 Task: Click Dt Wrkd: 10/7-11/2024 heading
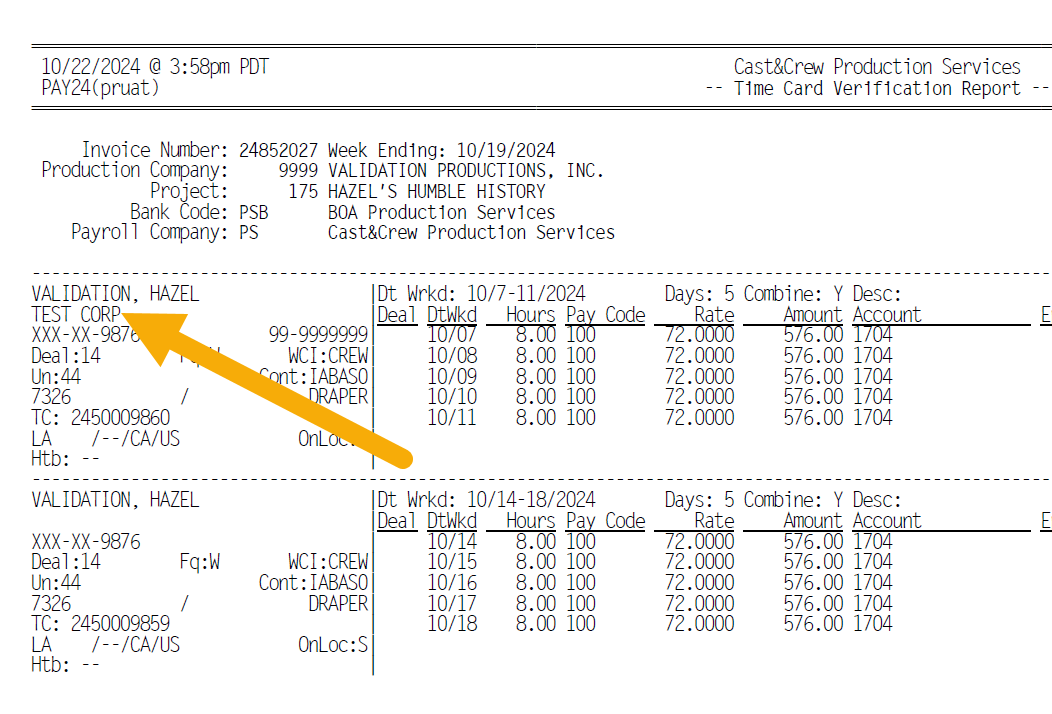(x=481, y=294)
